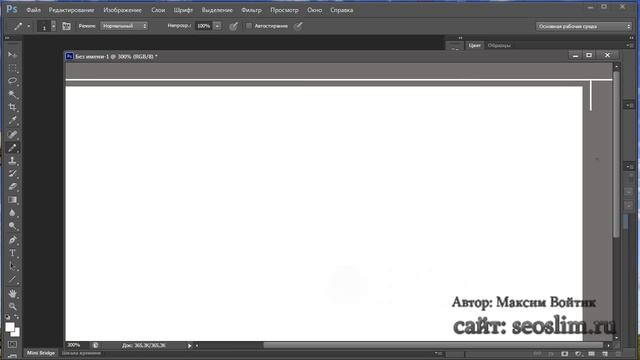Select the Pen tool
Screen dimensions: 640x360
coord(12,240)
